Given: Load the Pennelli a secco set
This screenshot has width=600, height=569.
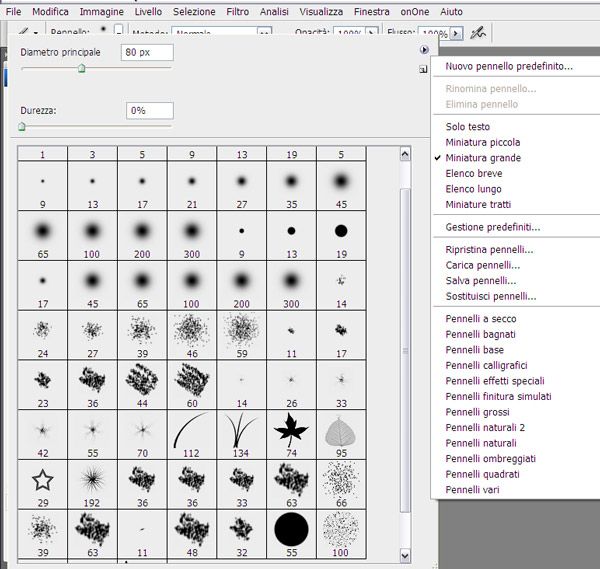Looking at the screenshot, I should pos(481,319).
